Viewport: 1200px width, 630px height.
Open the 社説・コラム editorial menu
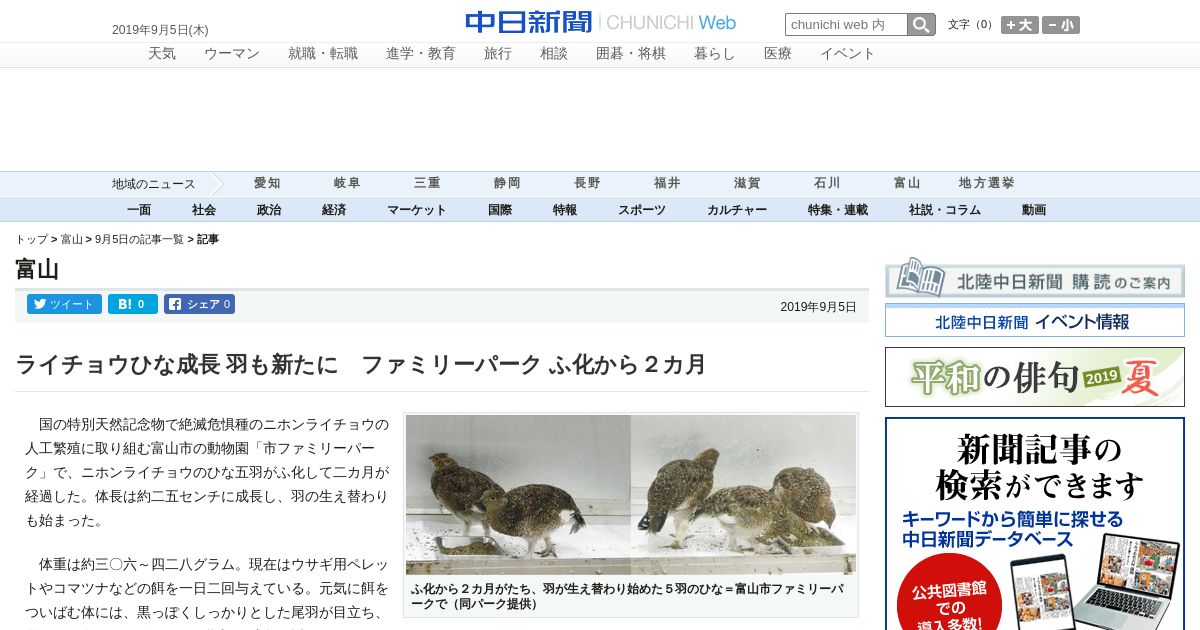[x=945, y=210]
